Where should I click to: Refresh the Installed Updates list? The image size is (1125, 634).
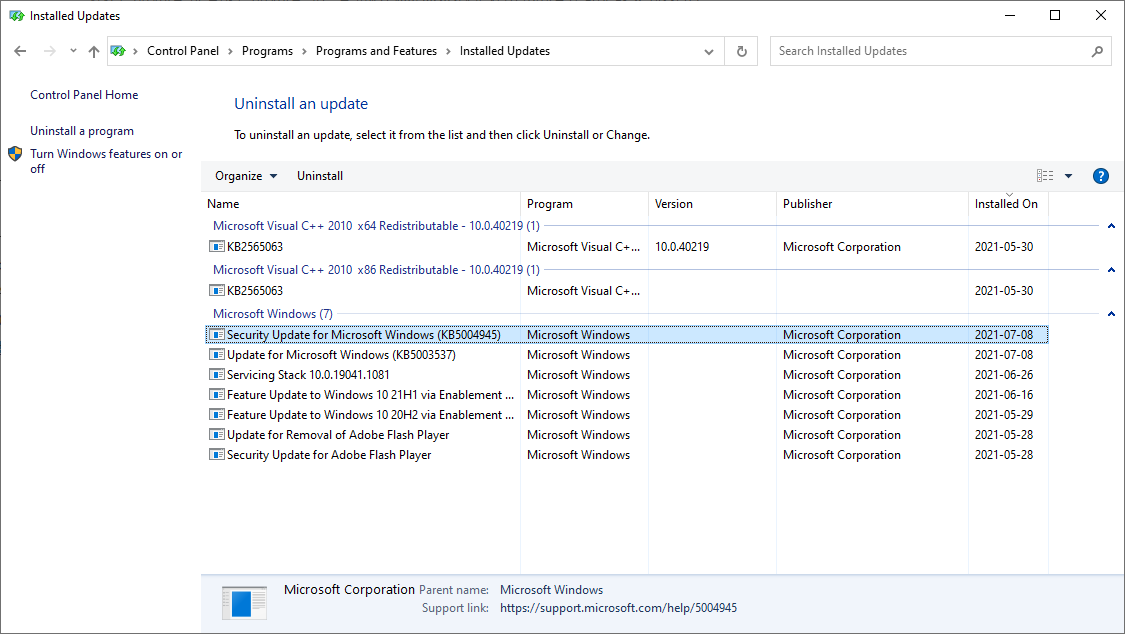tap(742, 52)
